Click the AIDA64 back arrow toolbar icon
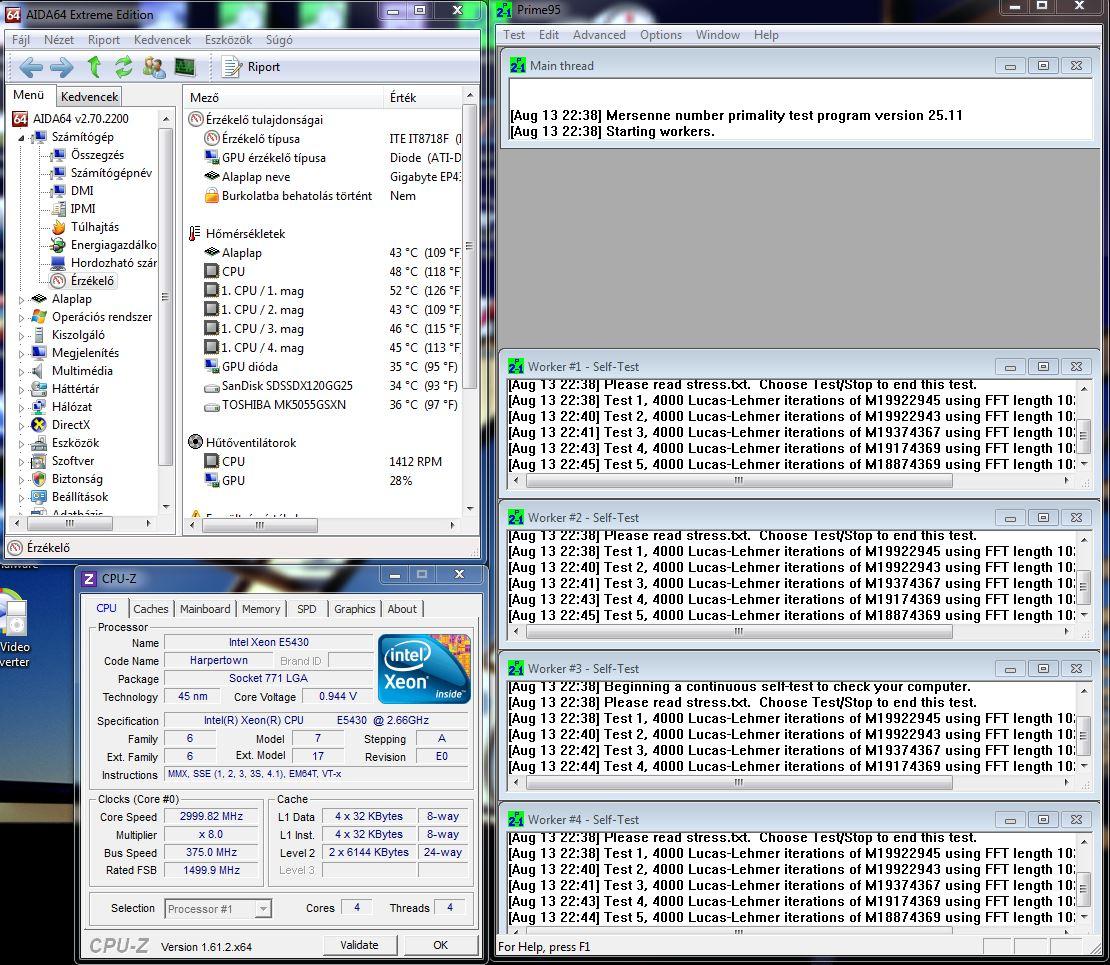Image resolution: width=1110 pixels, height=965 pixels. (30, 67)
